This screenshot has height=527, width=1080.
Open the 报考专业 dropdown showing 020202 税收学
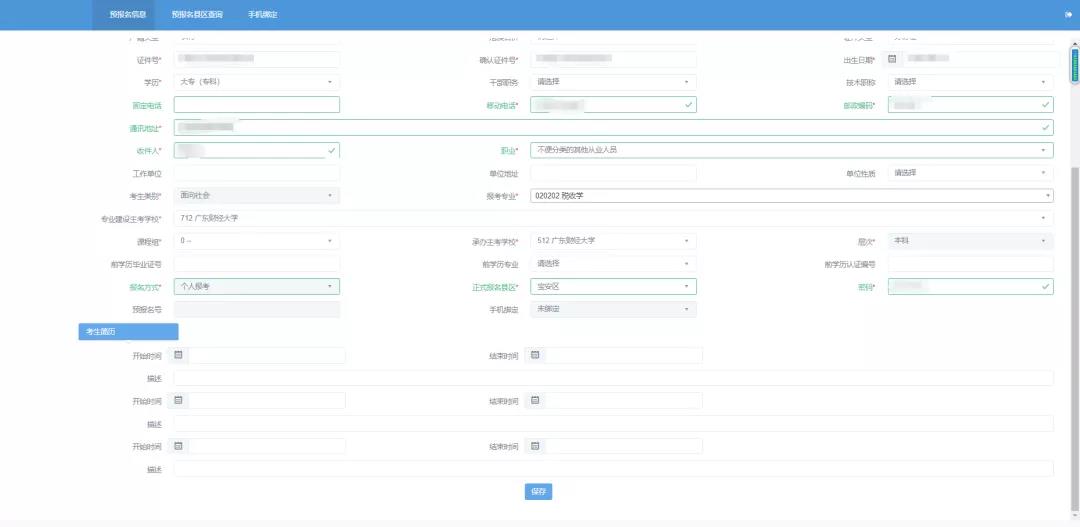point(791,196)
